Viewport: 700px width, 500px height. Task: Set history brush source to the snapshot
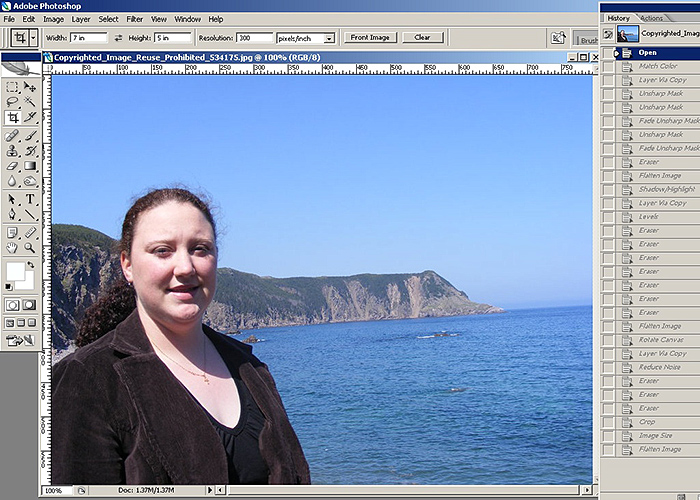pos(608,34)
